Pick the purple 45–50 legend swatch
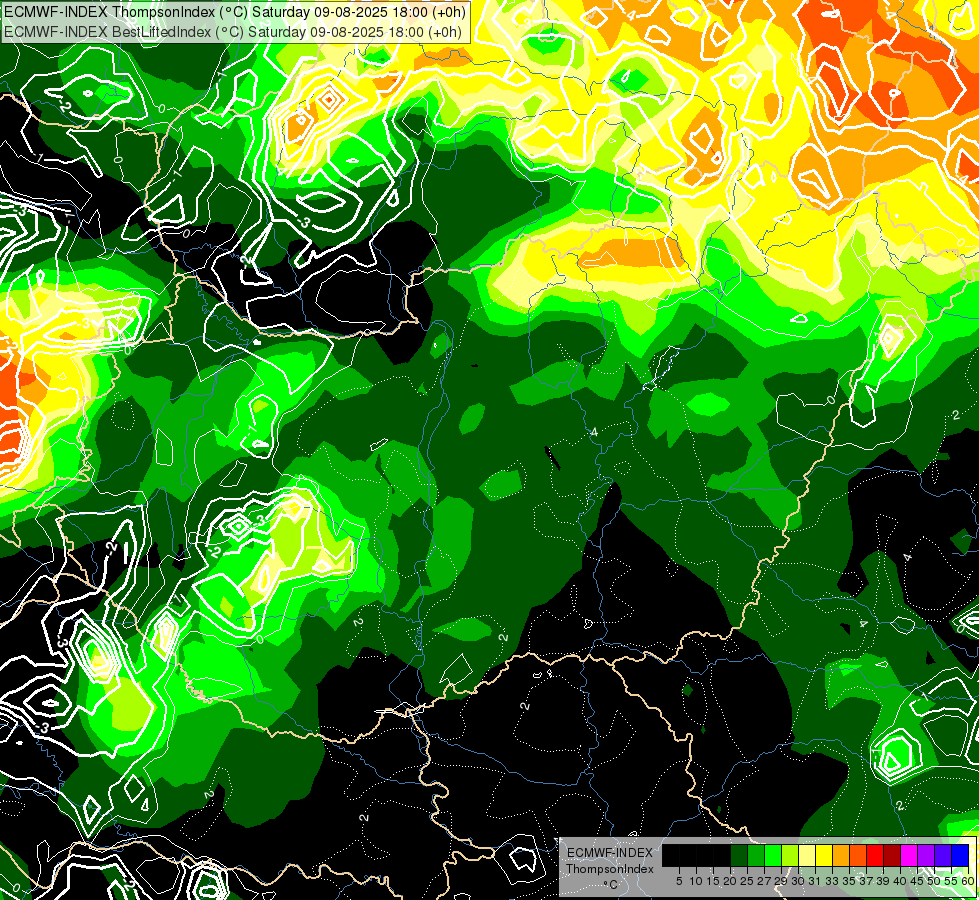This screenshot has width=979, height=900. [x=926, y=855]
